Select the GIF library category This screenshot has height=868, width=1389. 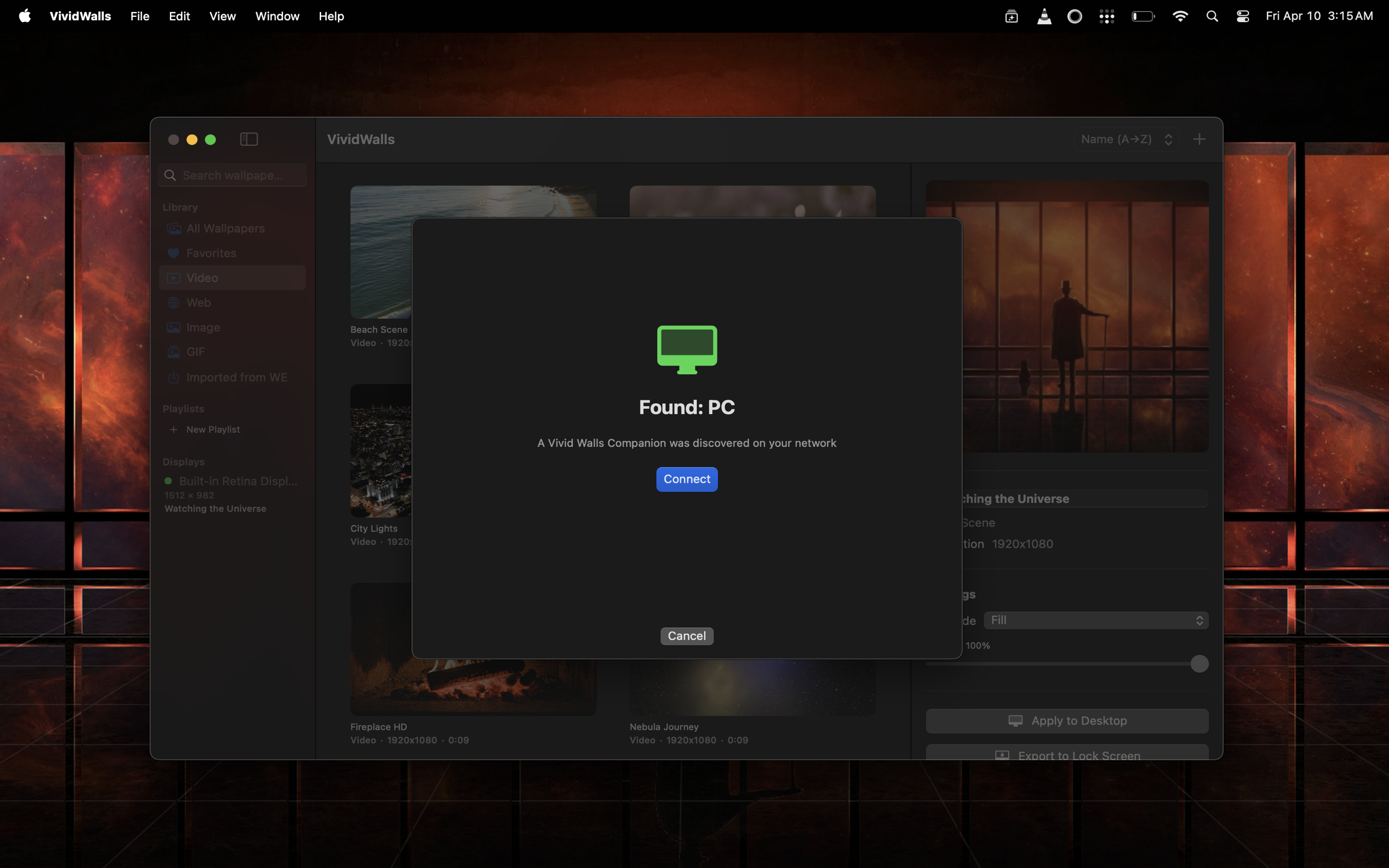tap(232, 352)
